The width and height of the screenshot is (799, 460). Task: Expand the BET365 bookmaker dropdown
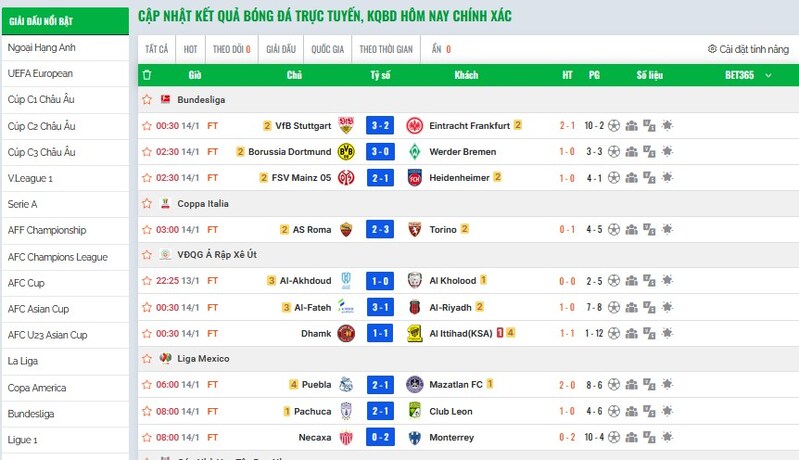point(768,75)
